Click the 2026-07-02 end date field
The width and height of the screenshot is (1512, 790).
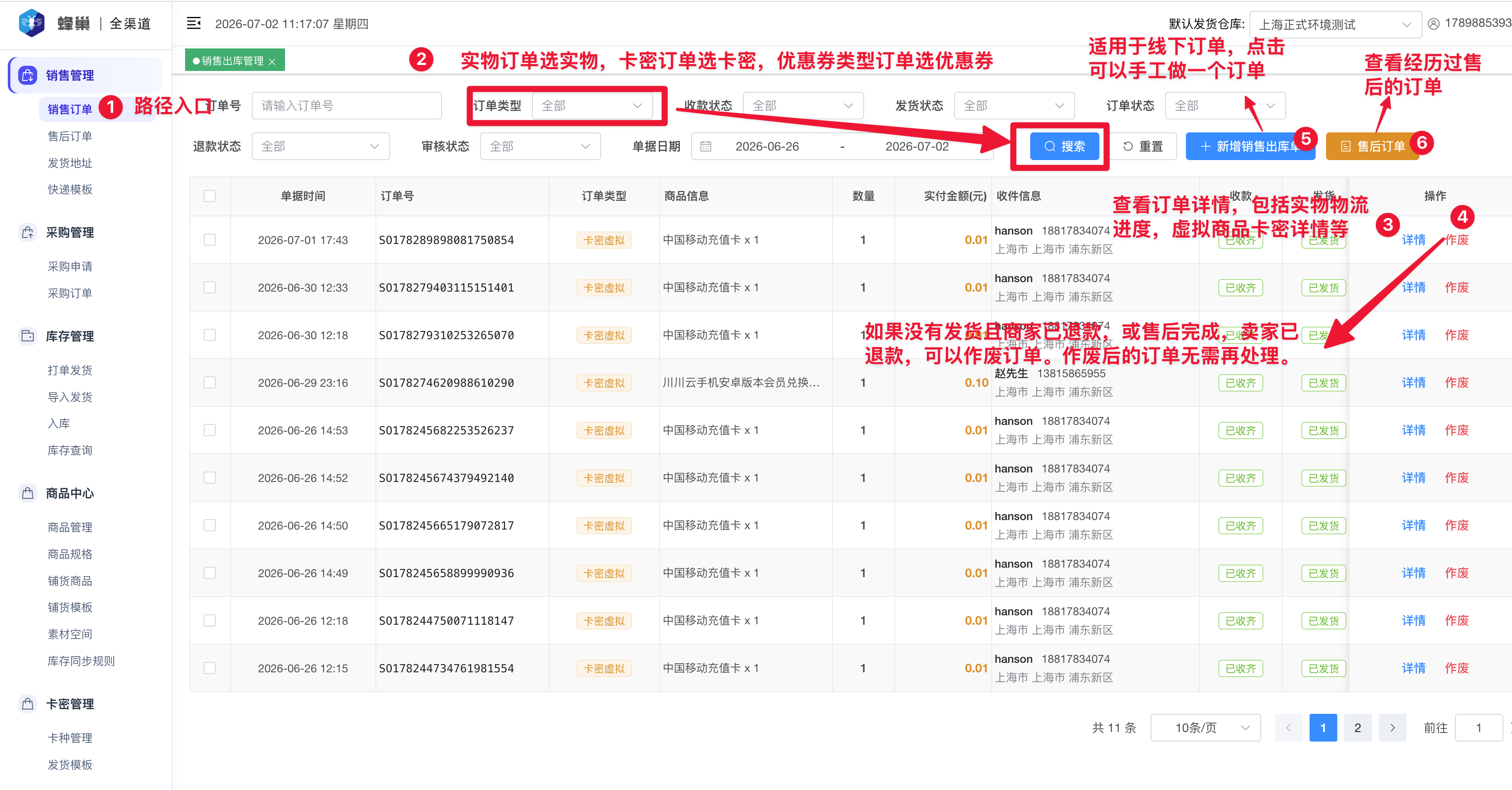917,146
